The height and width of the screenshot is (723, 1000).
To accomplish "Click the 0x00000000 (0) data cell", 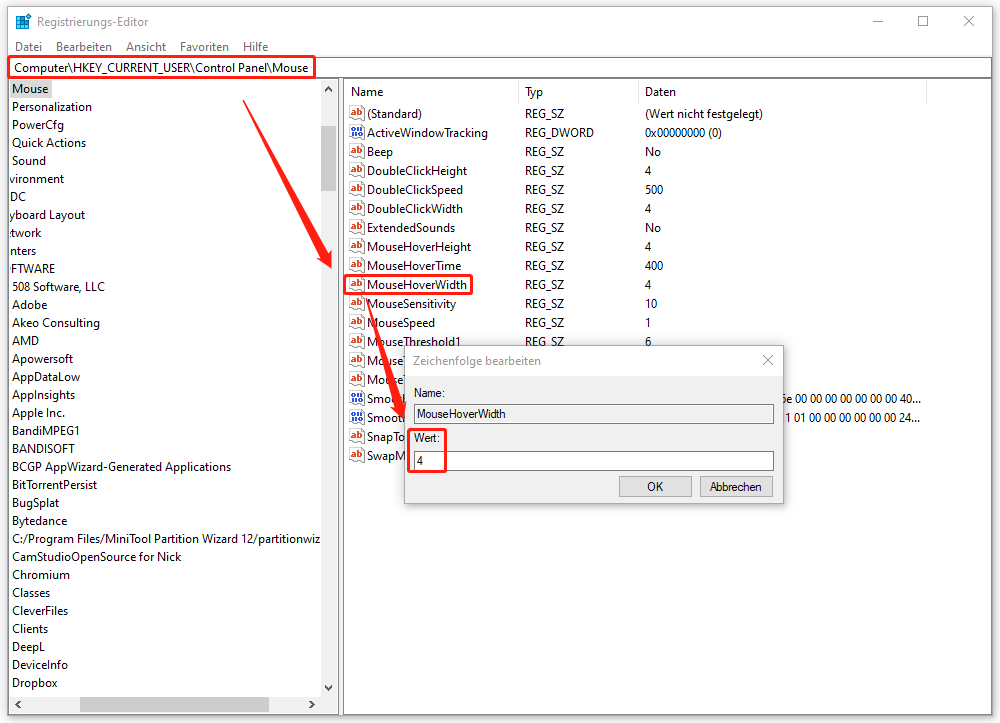I will point(683,133).
